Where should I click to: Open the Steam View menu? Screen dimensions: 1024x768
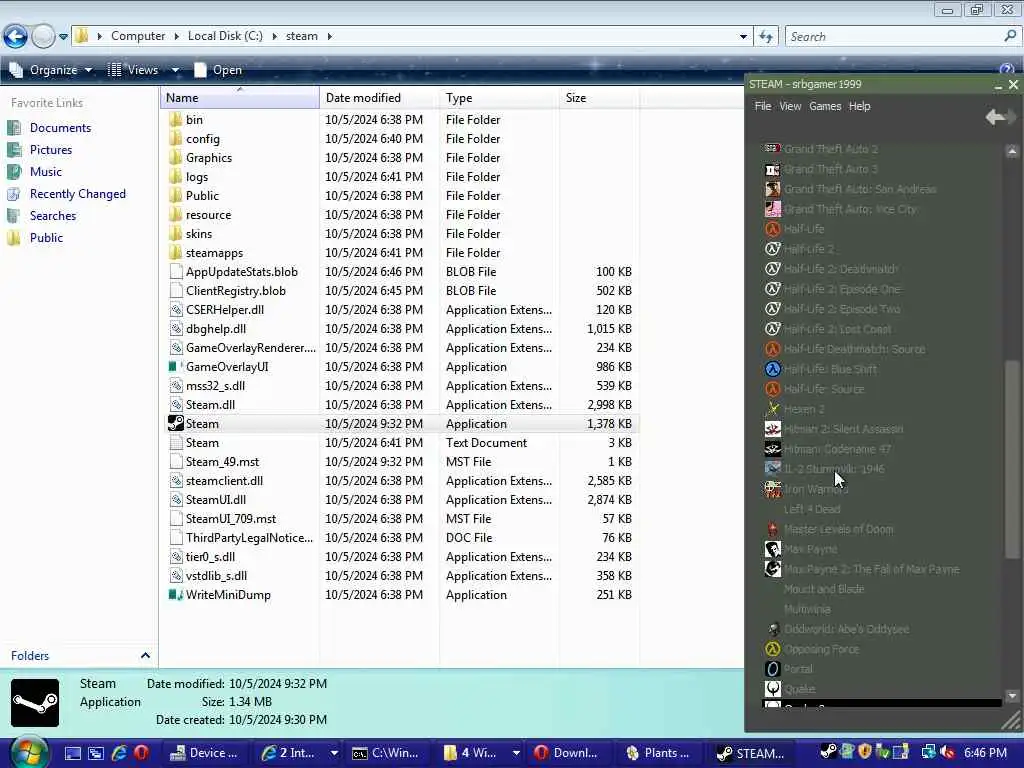point(790,106)
